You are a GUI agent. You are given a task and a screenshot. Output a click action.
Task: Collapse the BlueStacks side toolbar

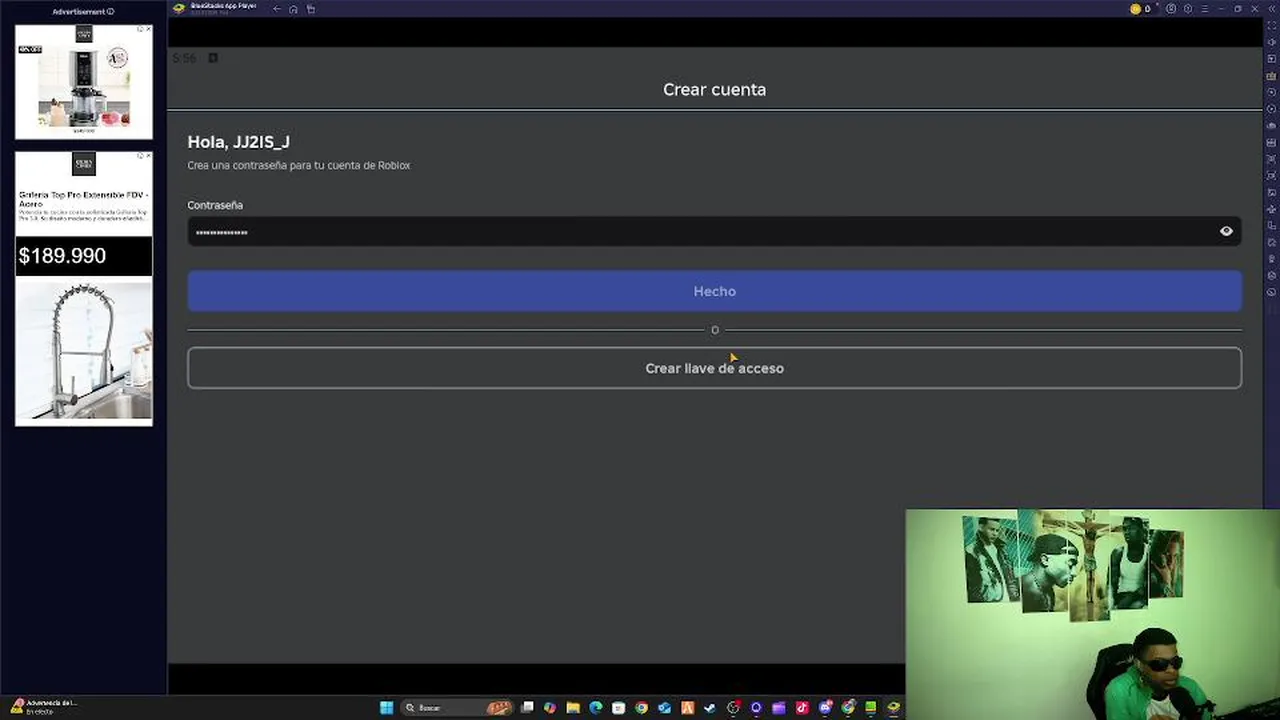(x=1272, y=9)
